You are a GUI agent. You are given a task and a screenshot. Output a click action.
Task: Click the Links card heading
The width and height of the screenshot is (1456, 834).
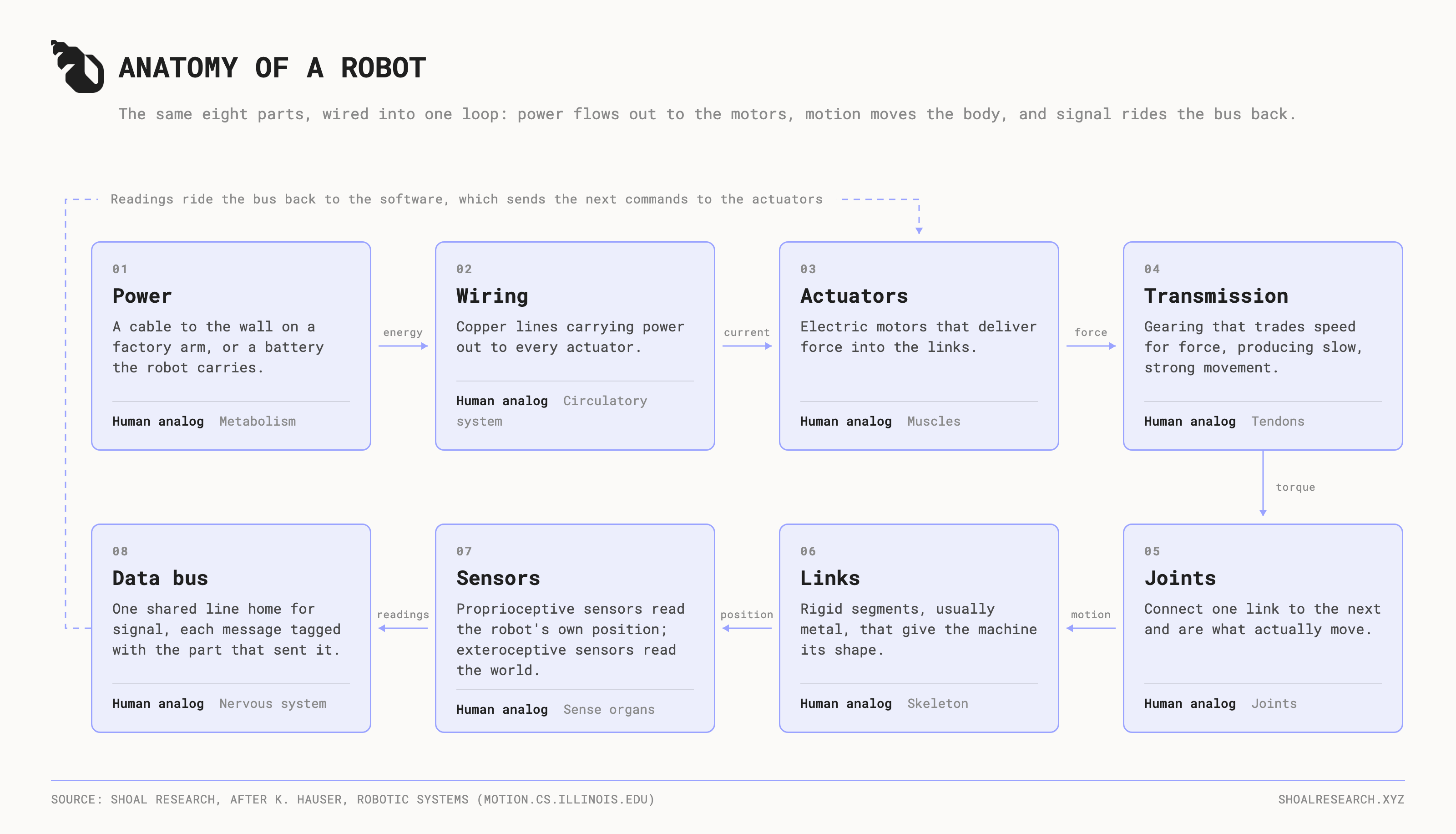click(x=830, y=578)
